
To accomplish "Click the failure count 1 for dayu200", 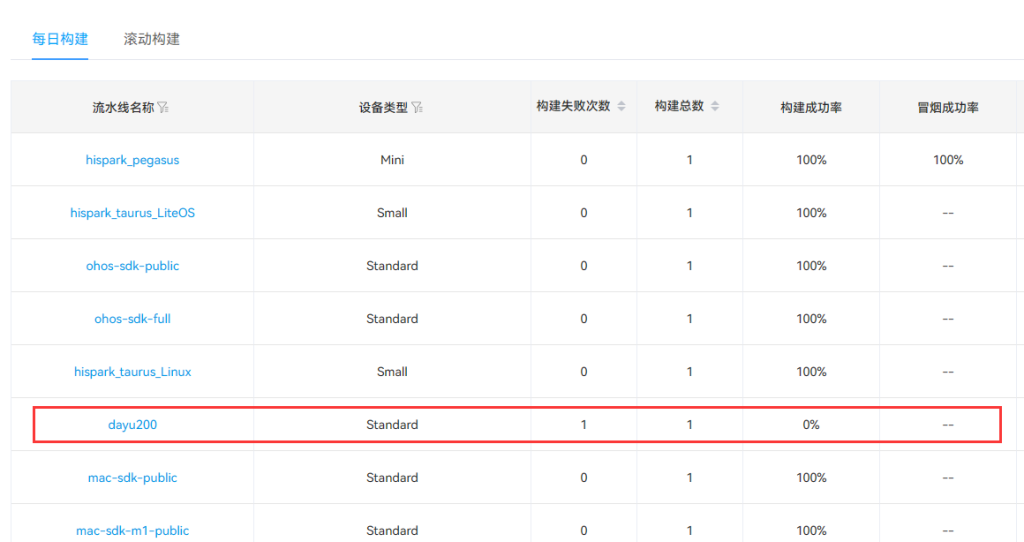I will click(584, 425).
